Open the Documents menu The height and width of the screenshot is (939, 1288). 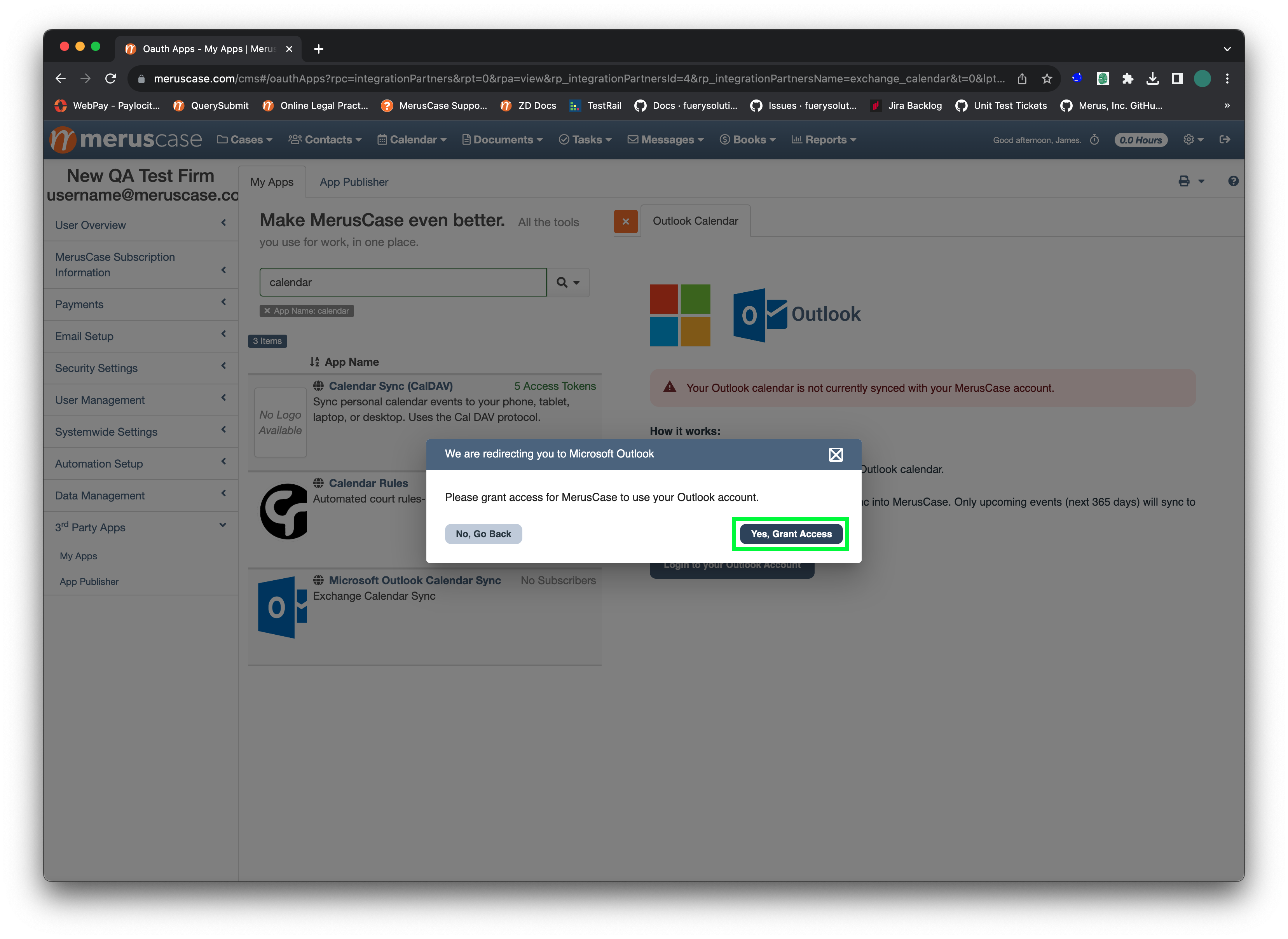502,140
